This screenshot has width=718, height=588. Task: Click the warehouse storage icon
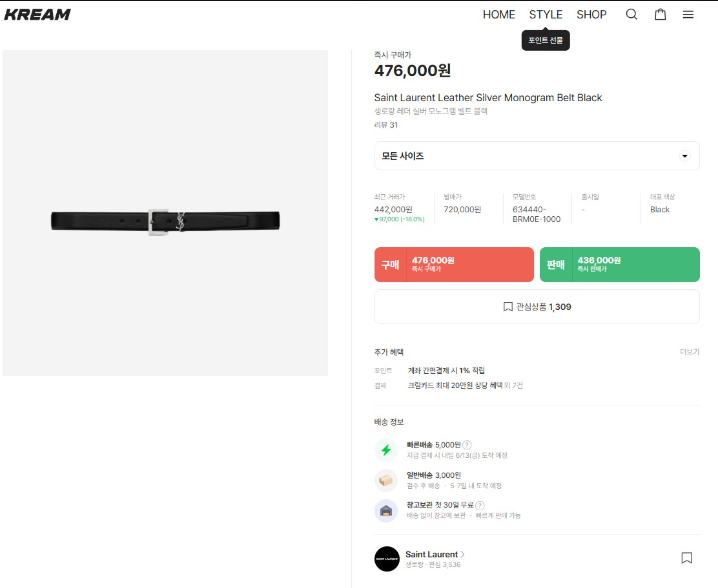386,511
